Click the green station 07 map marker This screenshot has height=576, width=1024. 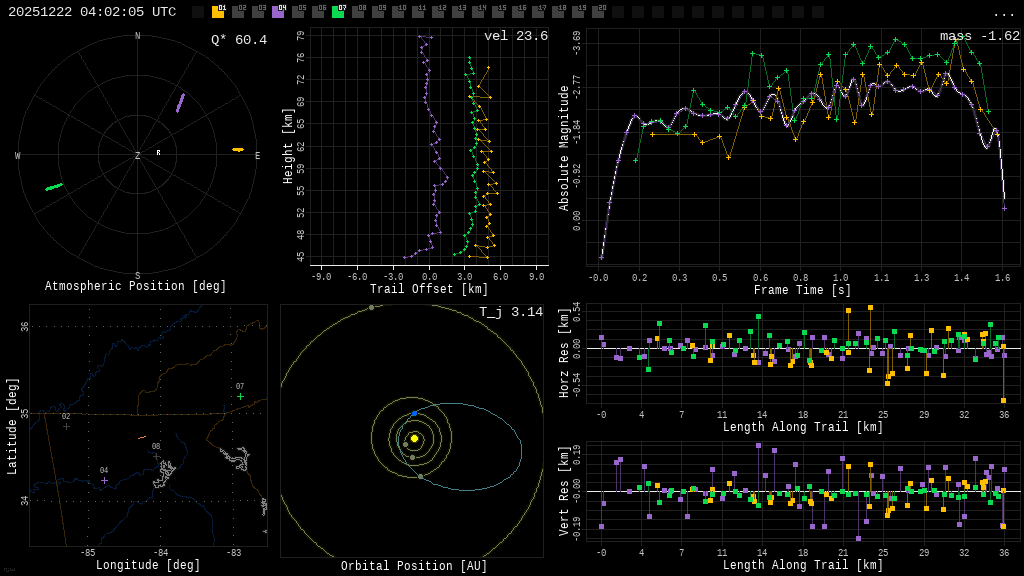point(240,397)
